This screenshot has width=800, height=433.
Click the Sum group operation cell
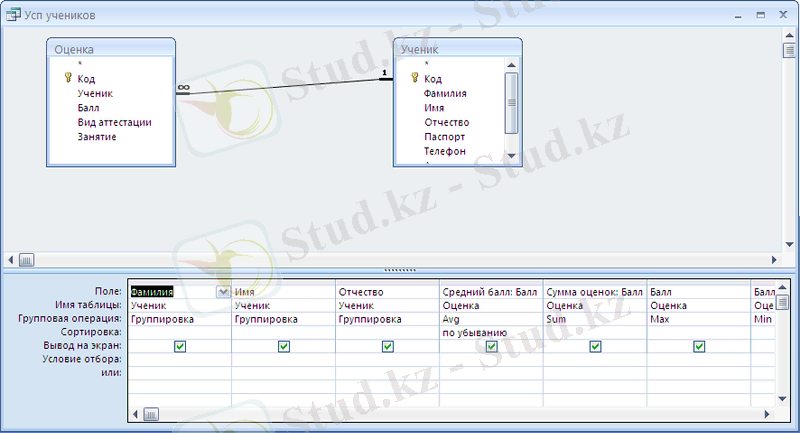[x=595, y=319]
